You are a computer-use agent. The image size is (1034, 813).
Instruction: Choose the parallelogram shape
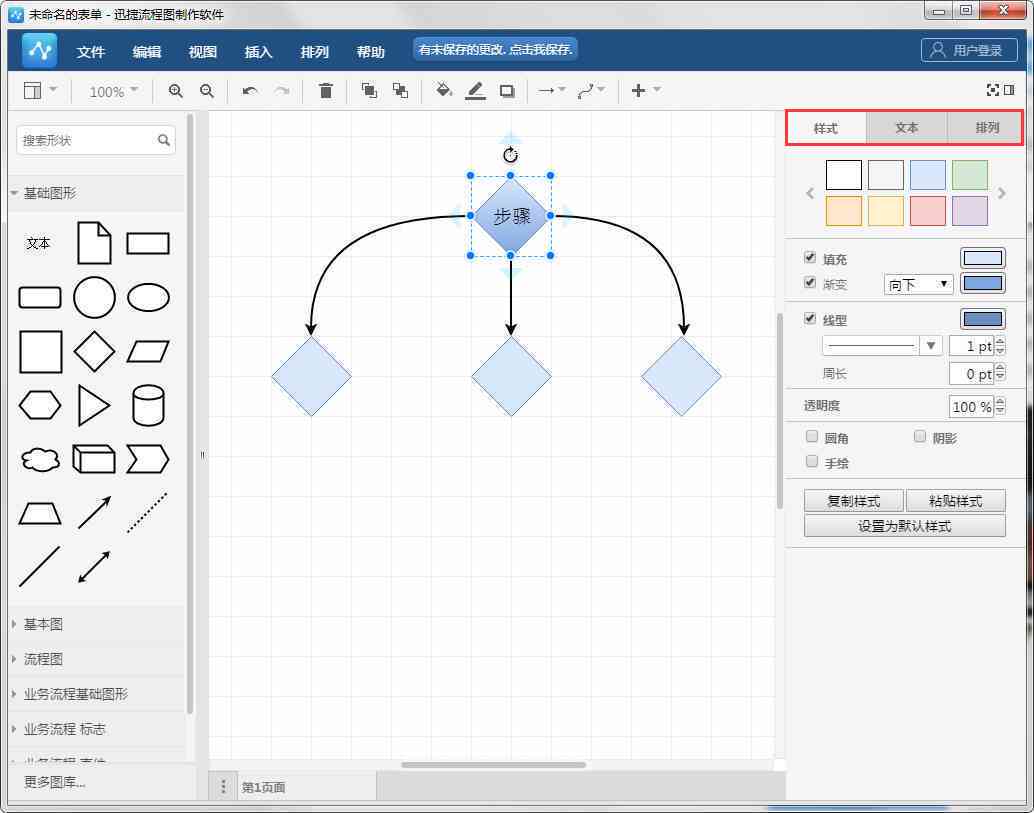148,351
